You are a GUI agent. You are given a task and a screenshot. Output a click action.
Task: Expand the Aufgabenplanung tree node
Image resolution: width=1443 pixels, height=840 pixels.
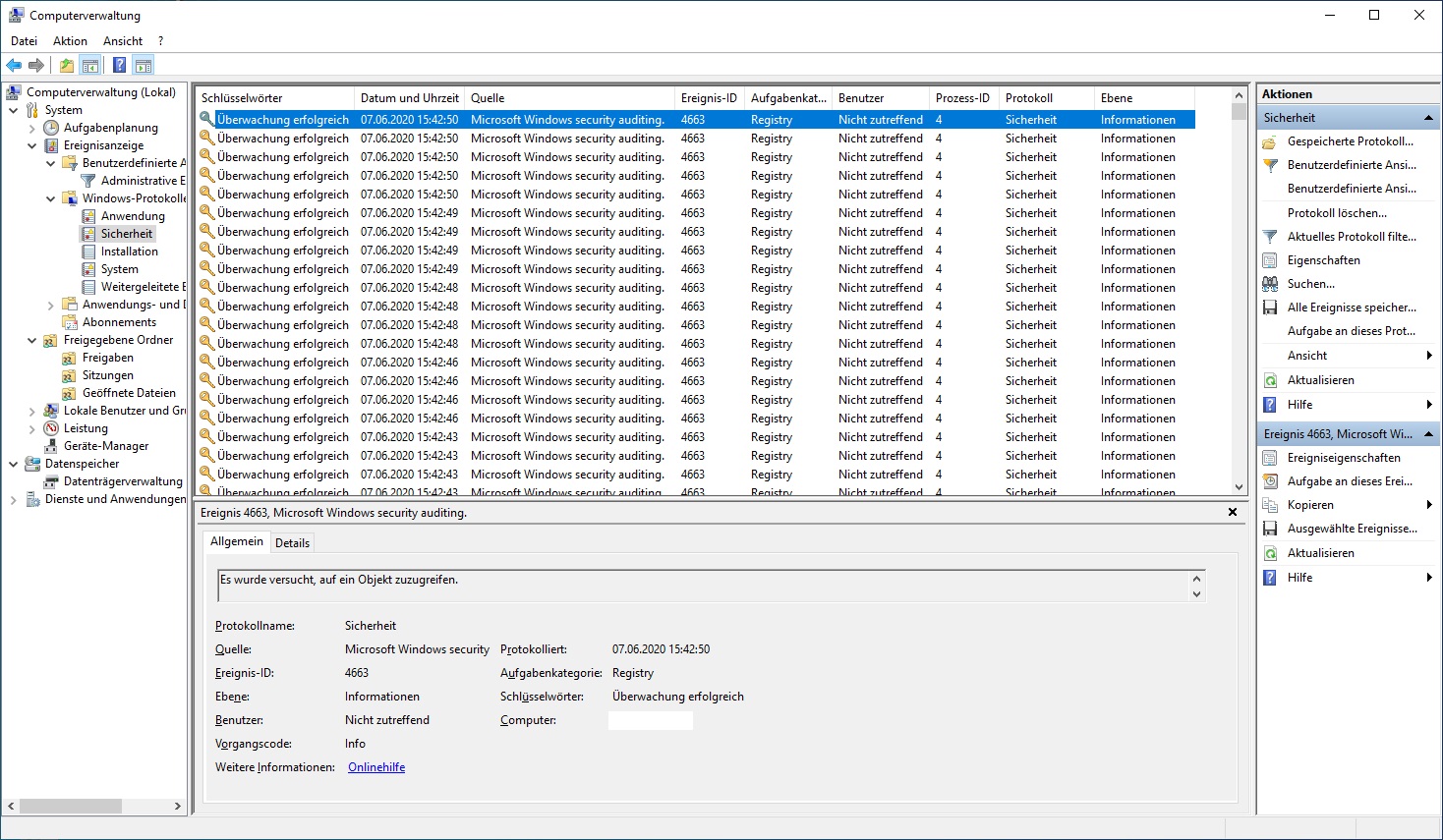[32, 128]
